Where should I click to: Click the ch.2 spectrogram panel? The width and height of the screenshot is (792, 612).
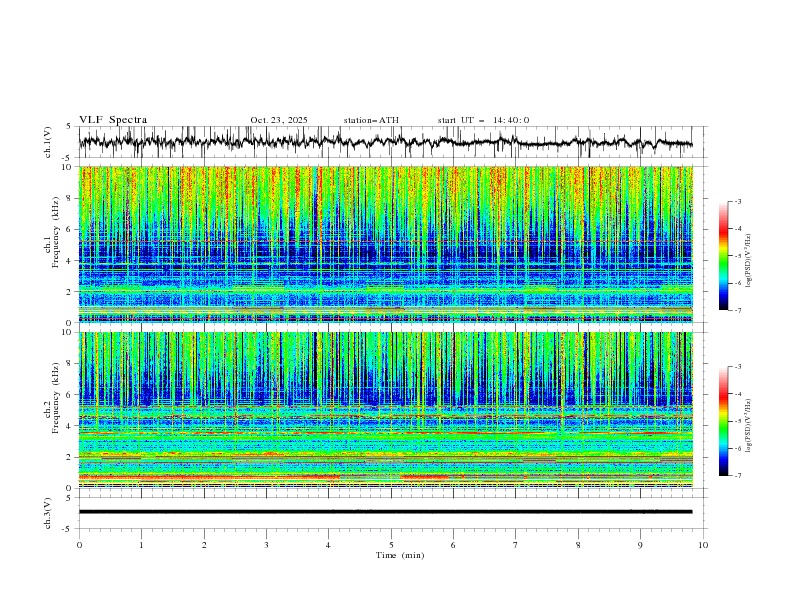(385, 410)
